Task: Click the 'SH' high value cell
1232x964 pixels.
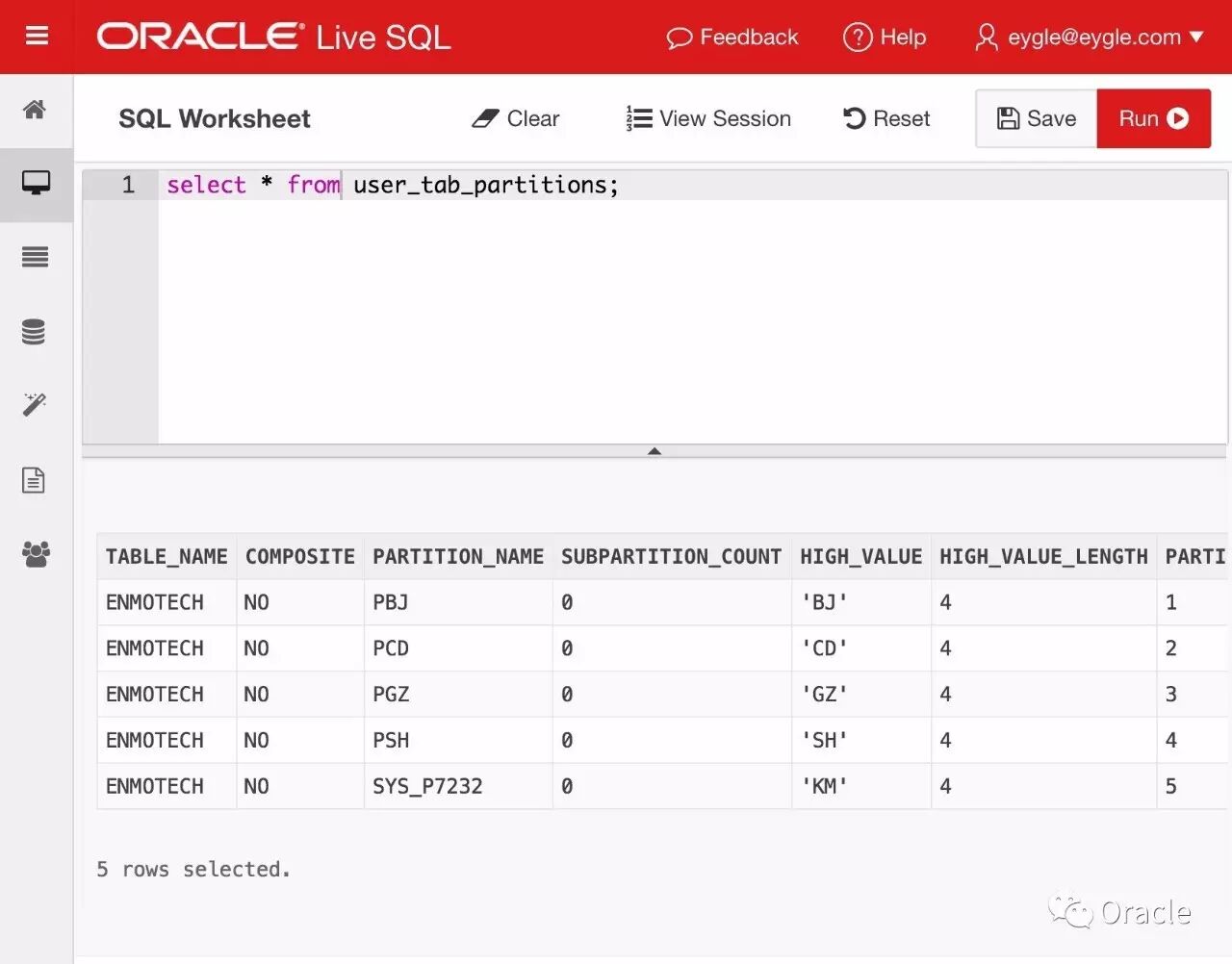Action: pos(861,741)
